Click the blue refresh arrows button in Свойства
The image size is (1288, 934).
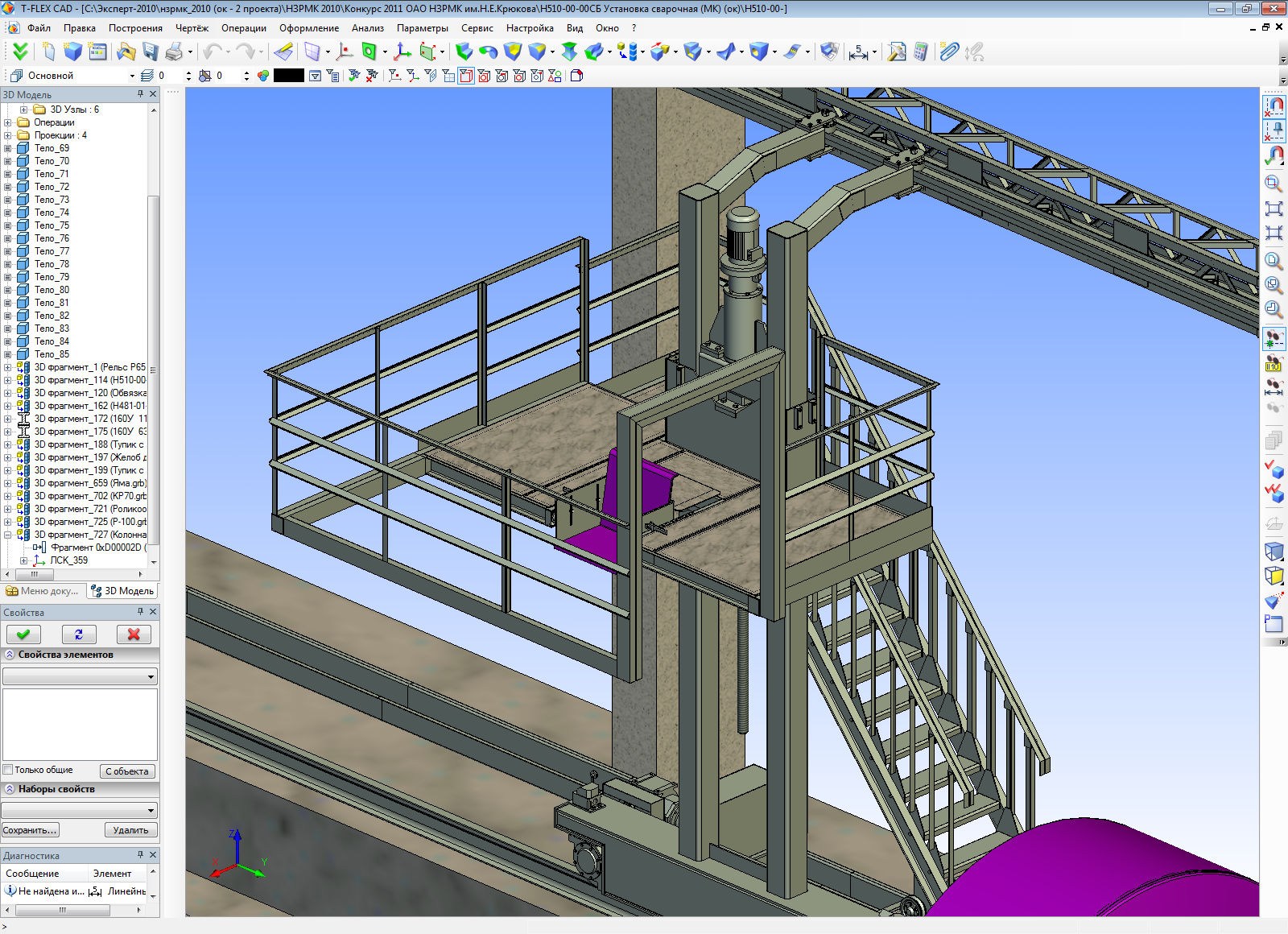79,634
